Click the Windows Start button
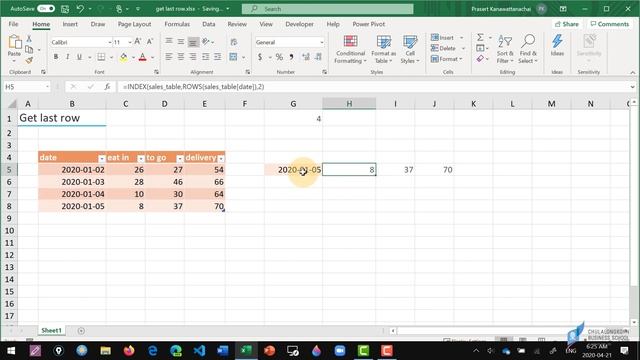This screenshot has width=640, height=360. pyautogui.click(x=11, y=351)
